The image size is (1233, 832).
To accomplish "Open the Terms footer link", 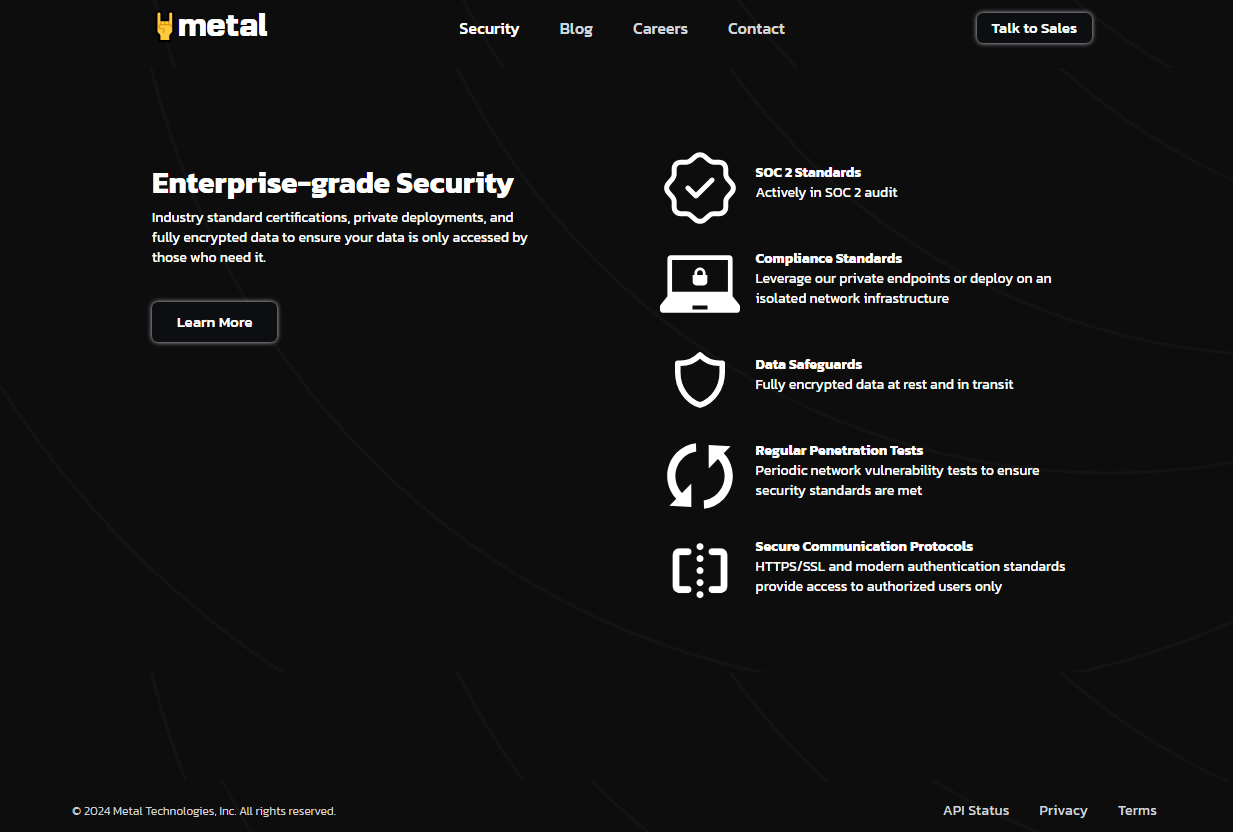I will pos(1137,811).
